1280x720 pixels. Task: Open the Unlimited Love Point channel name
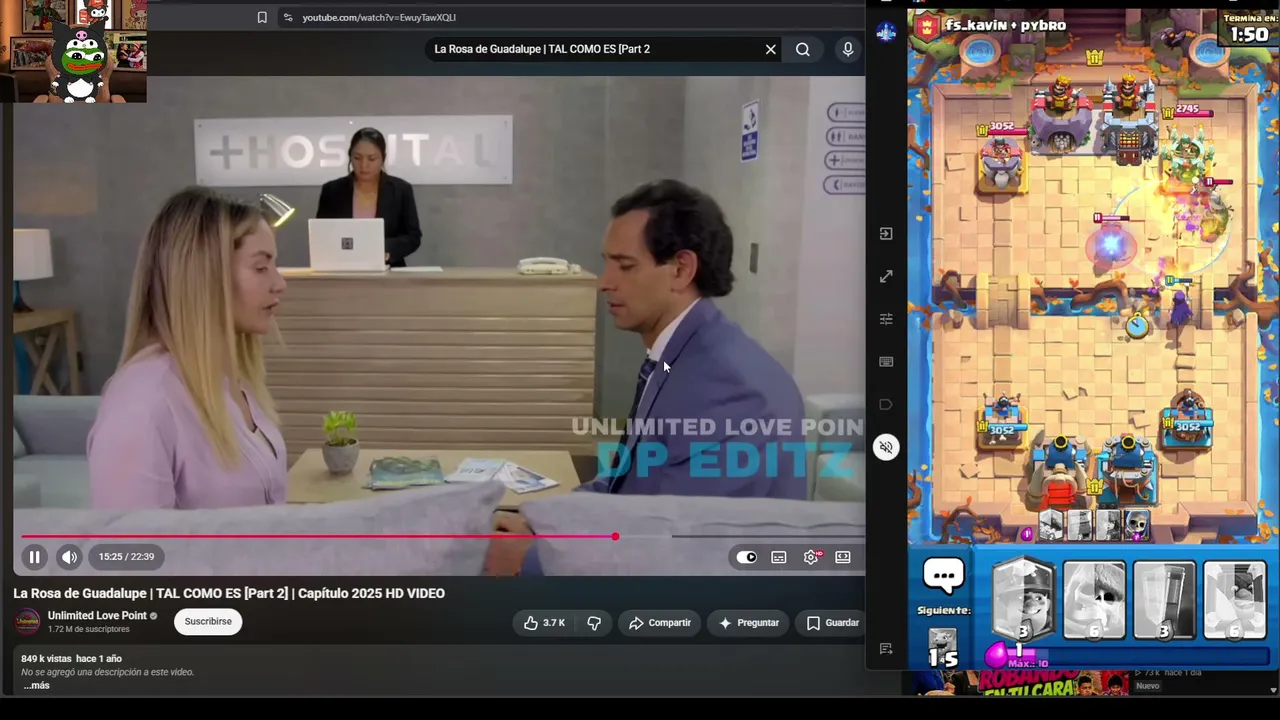(97, 616)
